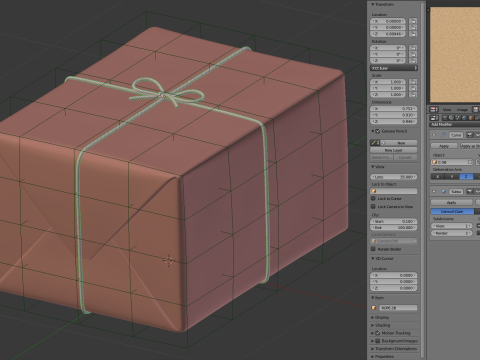Click the Delete Frame button
This screenshot has height=360, width=480.
(381, 157)
